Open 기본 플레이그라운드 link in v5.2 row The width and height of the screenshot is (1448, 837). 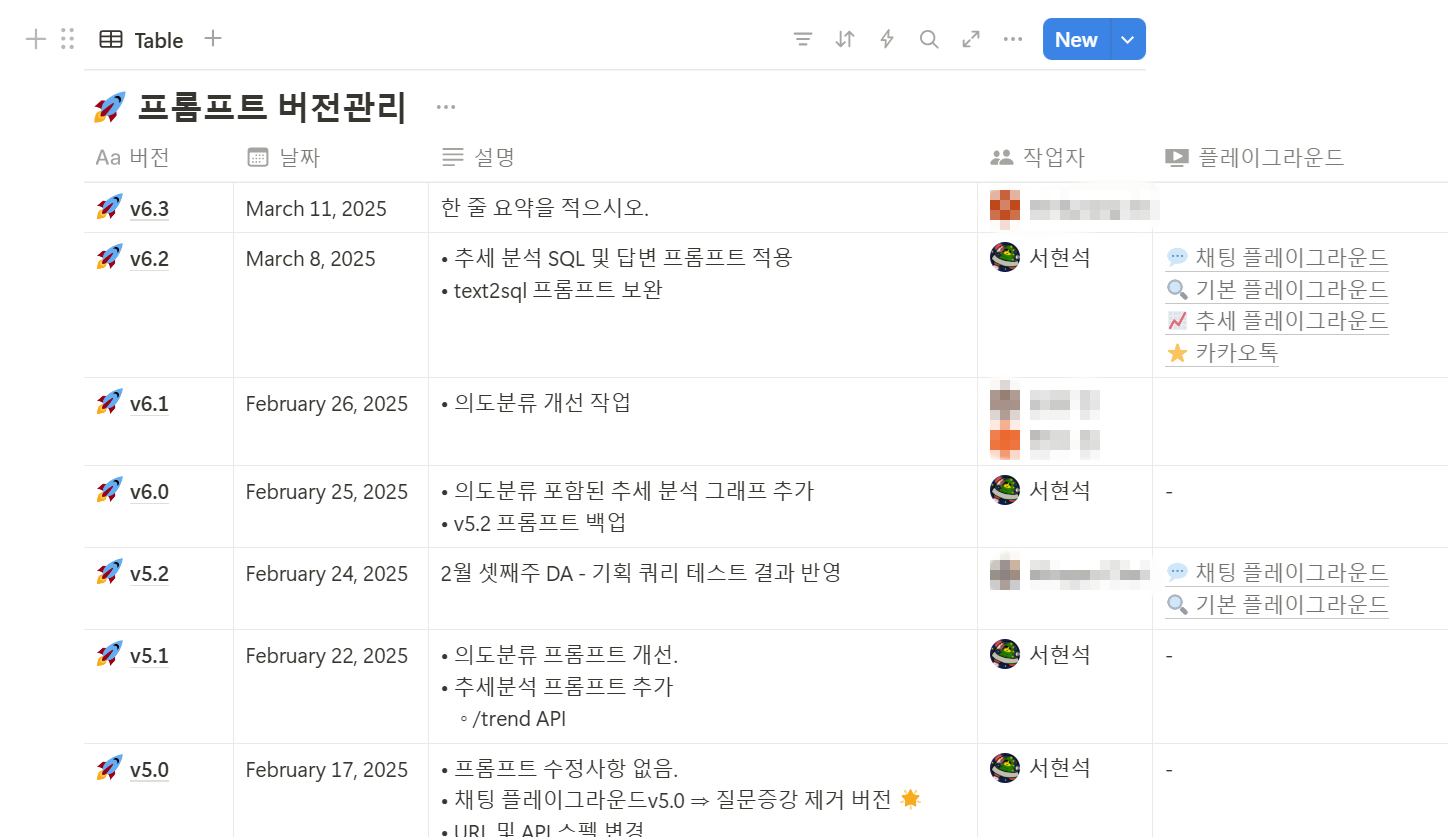(x=1277, y=604)
